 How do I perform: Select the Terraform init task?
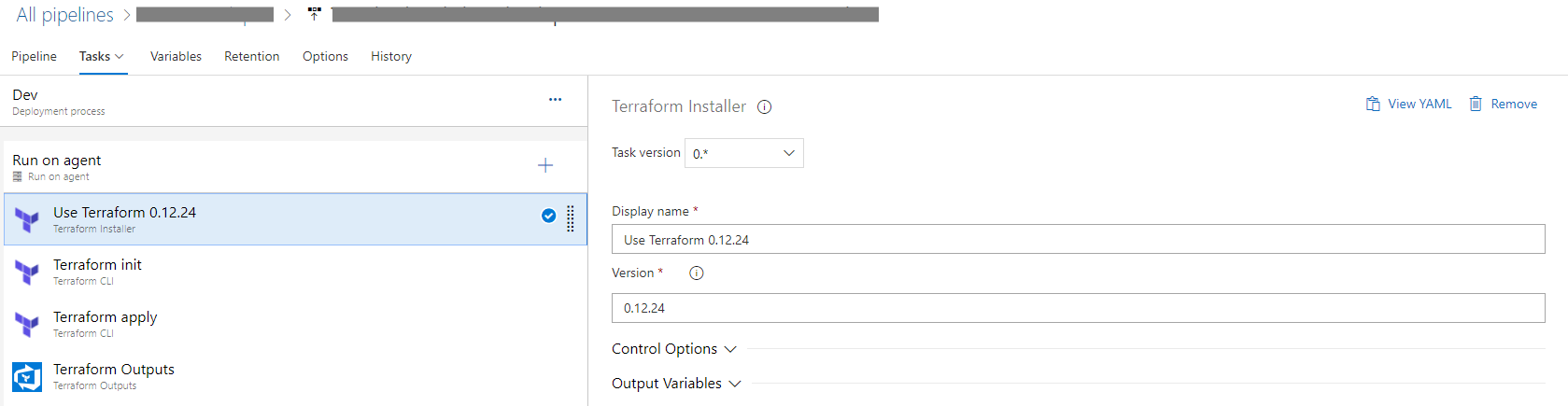[295, 272]
